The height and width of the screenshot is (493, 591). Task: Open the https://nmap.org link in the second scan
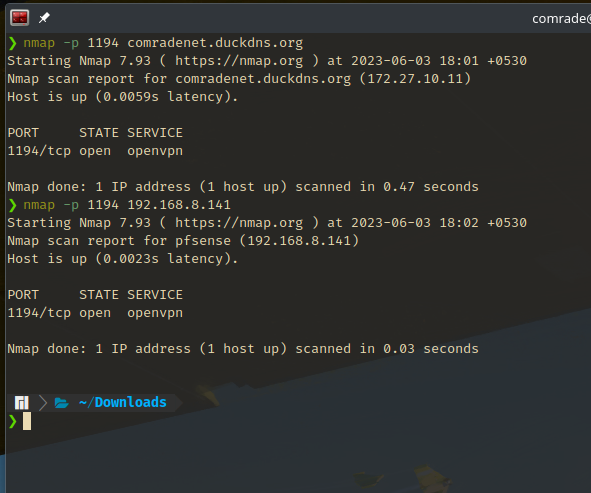click(x=239, y=223)
